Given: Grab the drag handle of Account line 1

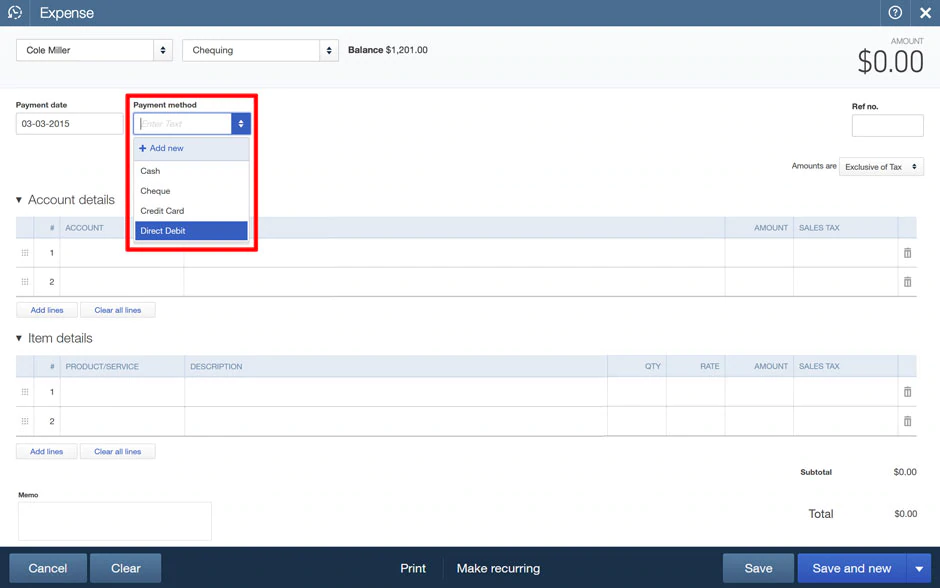Looking at the screenshot, I should point(25,253).
